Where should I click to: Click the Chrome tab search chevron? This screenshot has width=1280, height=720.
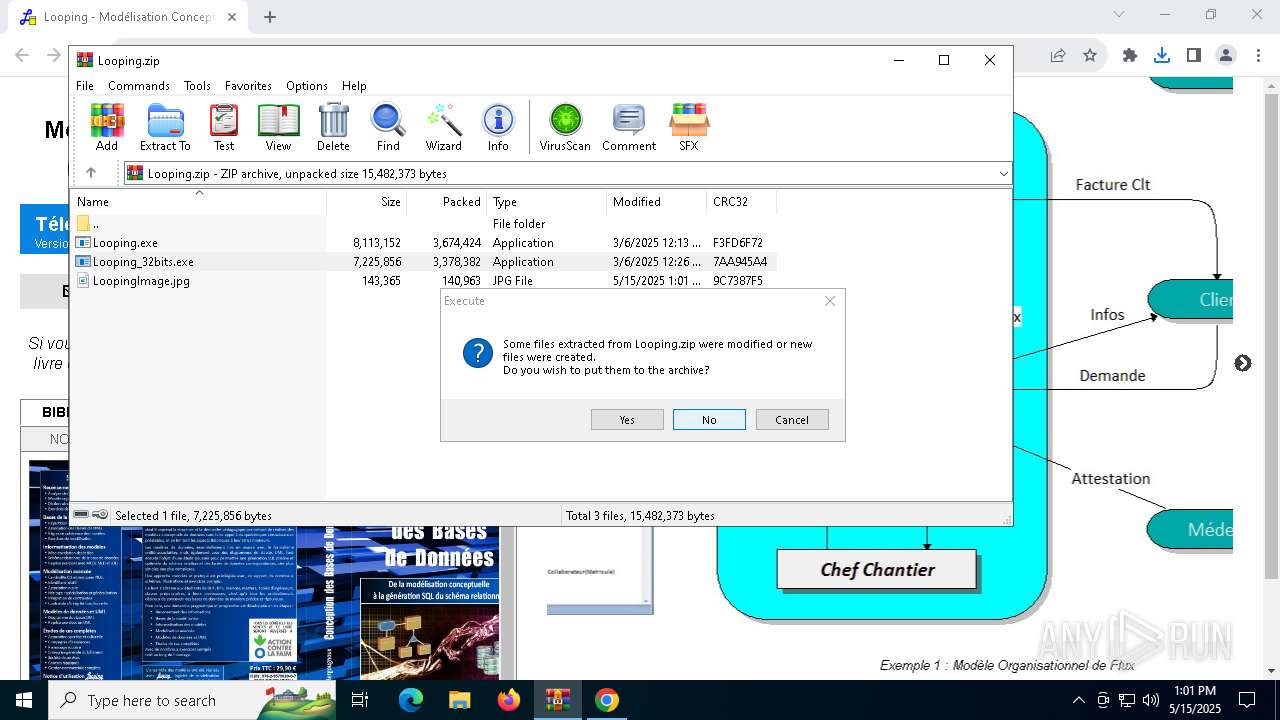1119,15
